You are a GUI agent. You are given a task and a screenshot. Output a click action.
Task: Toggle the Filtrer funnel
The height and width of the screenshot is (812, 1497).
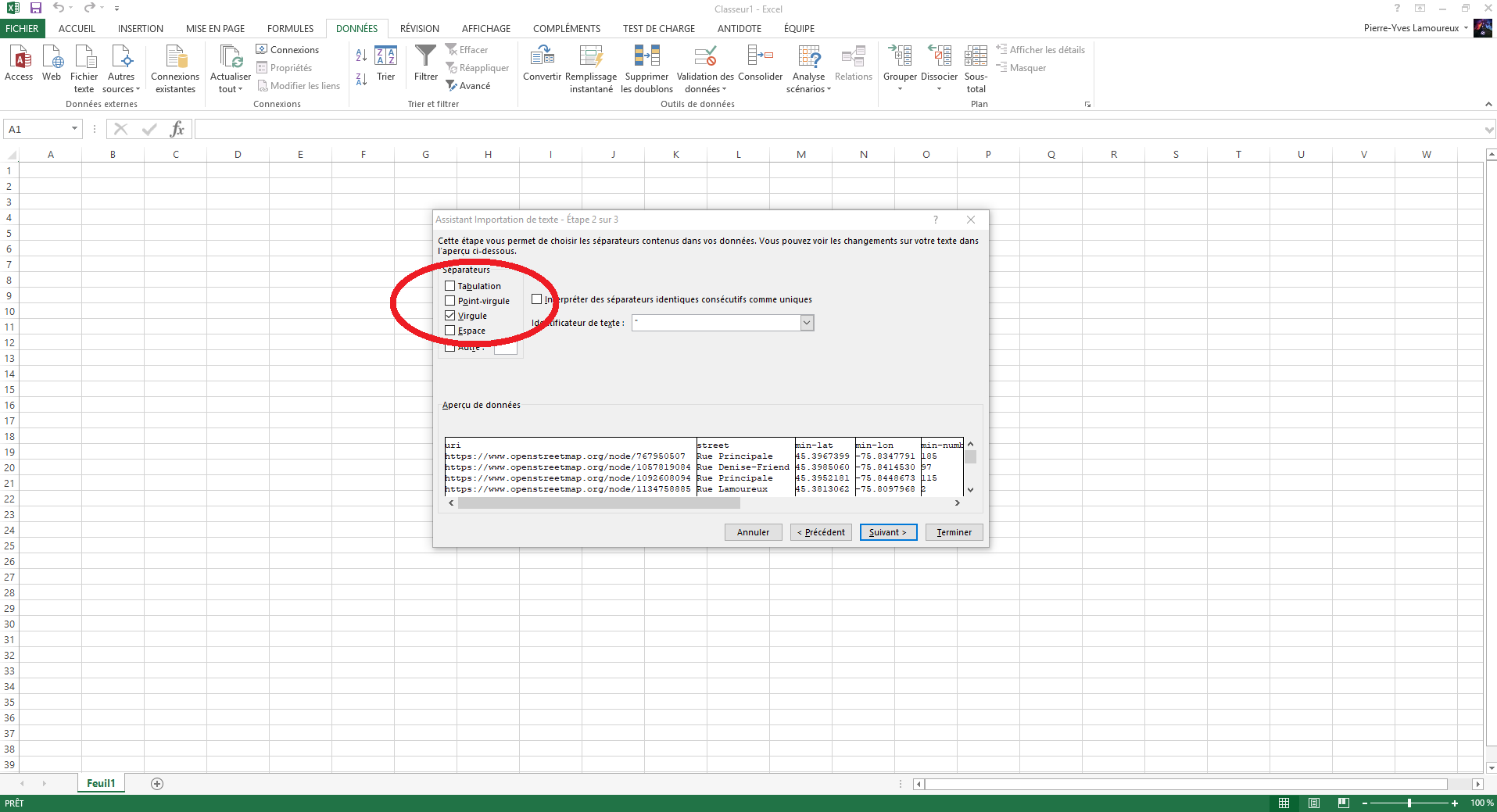[x=426, y=63]
